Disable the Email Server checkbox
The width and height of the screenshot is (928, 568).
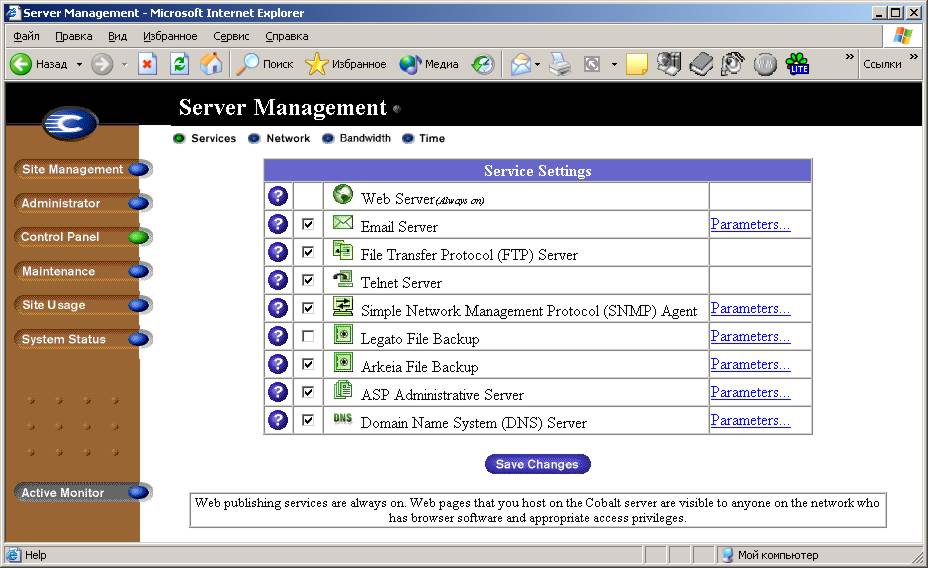308,225
